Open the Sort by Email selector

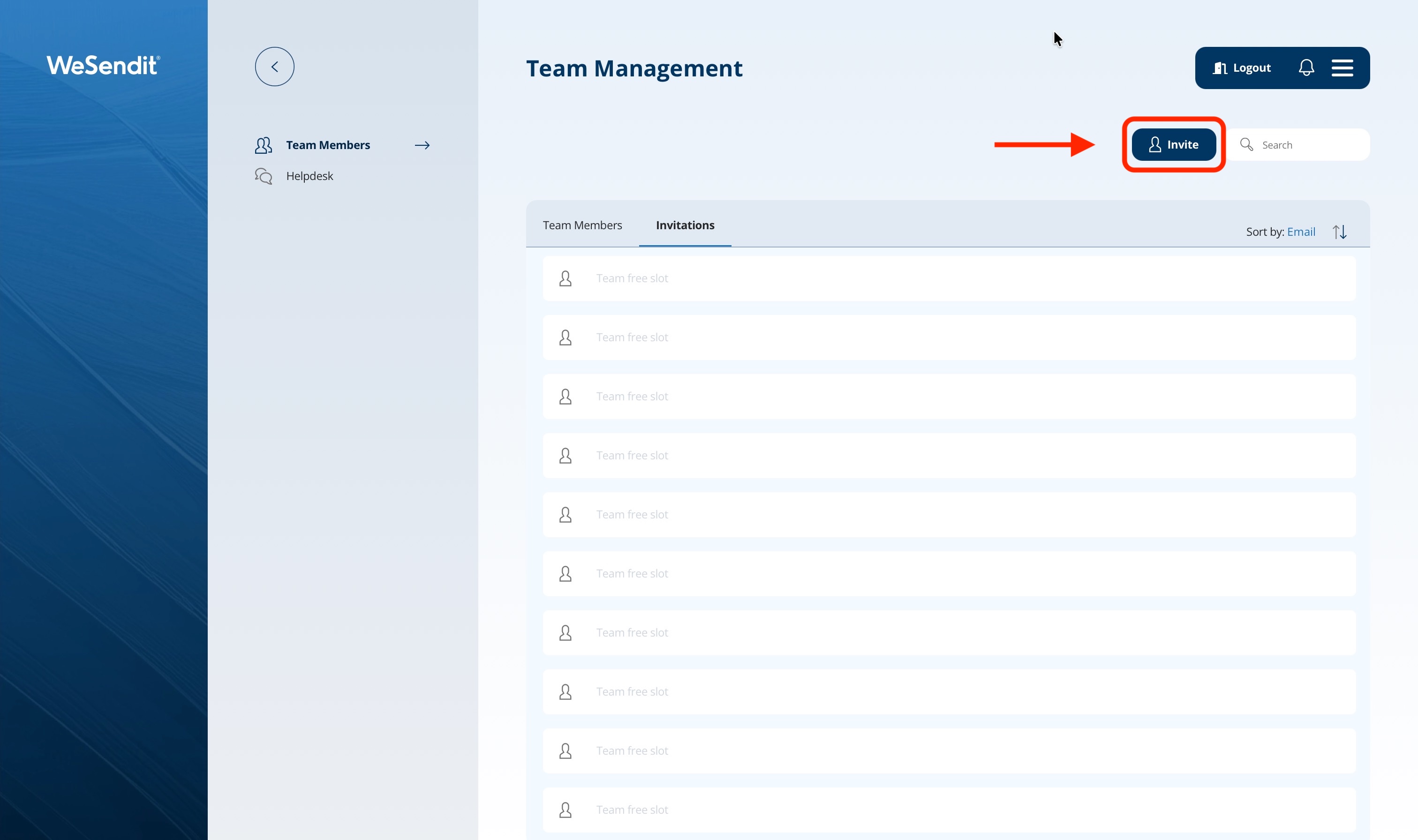click(x=1301, y=232)
